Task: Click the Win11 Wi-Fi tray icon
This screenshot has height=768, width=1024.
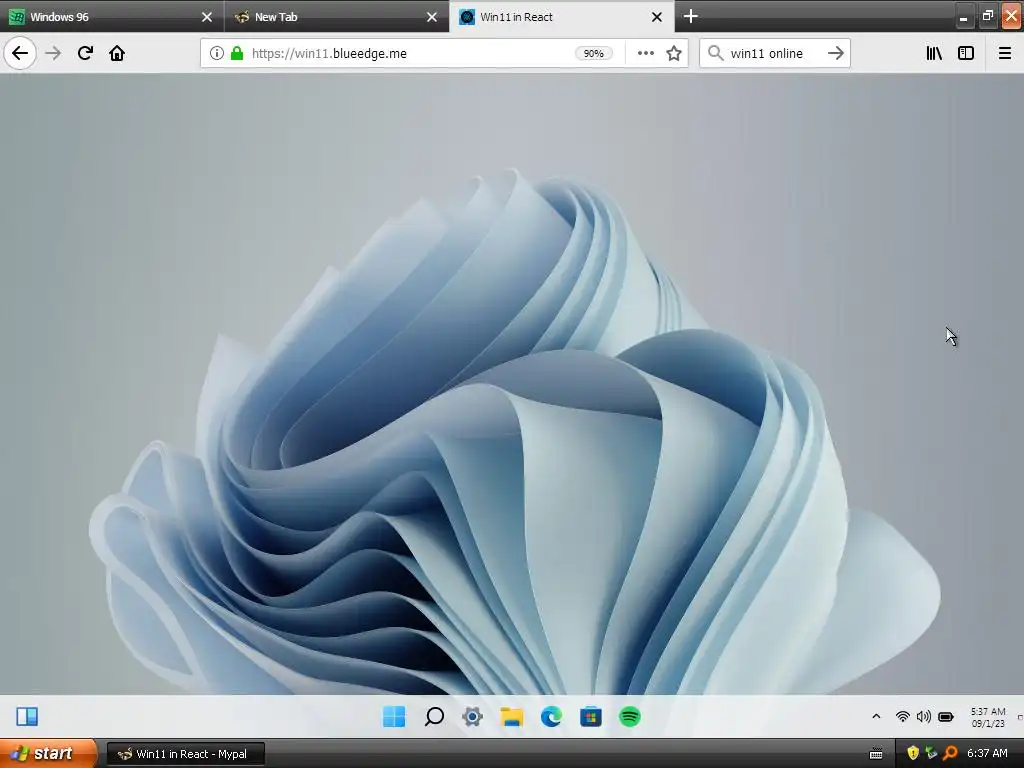Action: point(903,716)
